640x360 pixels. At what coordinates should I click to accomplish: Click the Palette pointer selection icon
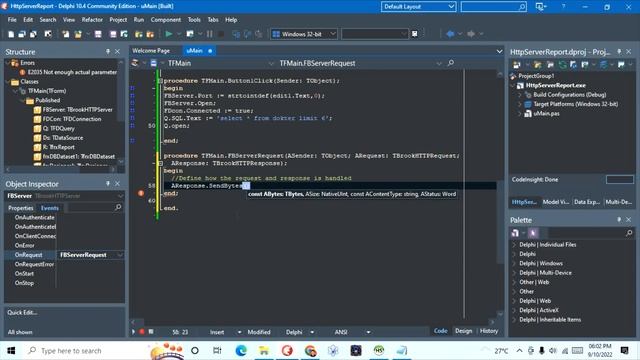click(x=533, y=233)
